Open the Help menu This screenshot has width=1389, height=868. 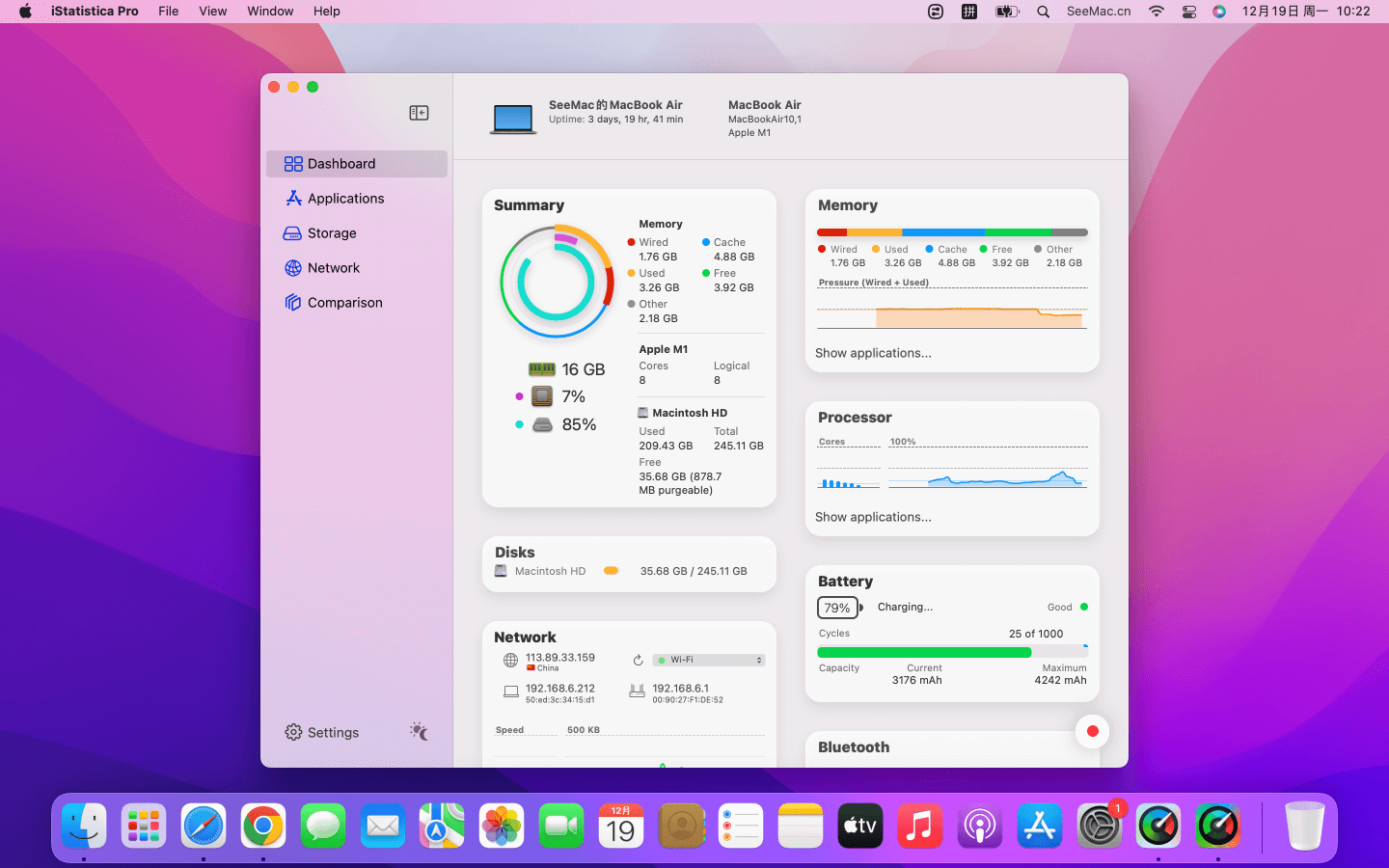tap(327, 12)
